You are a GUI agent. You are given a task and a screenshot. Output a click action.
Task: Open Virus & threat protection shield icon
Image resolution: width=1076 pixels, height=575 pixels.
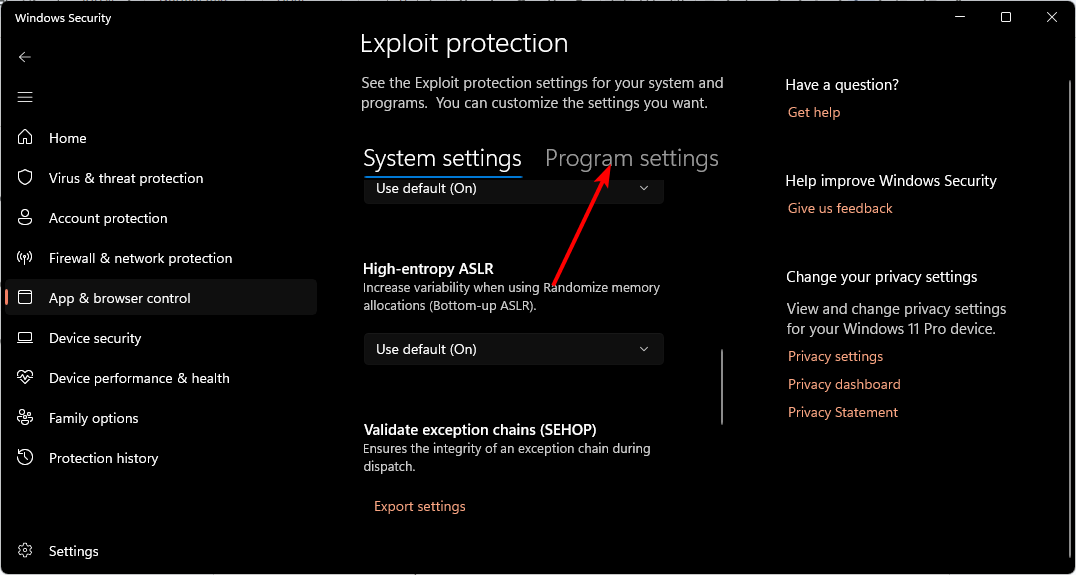(26, 178)
